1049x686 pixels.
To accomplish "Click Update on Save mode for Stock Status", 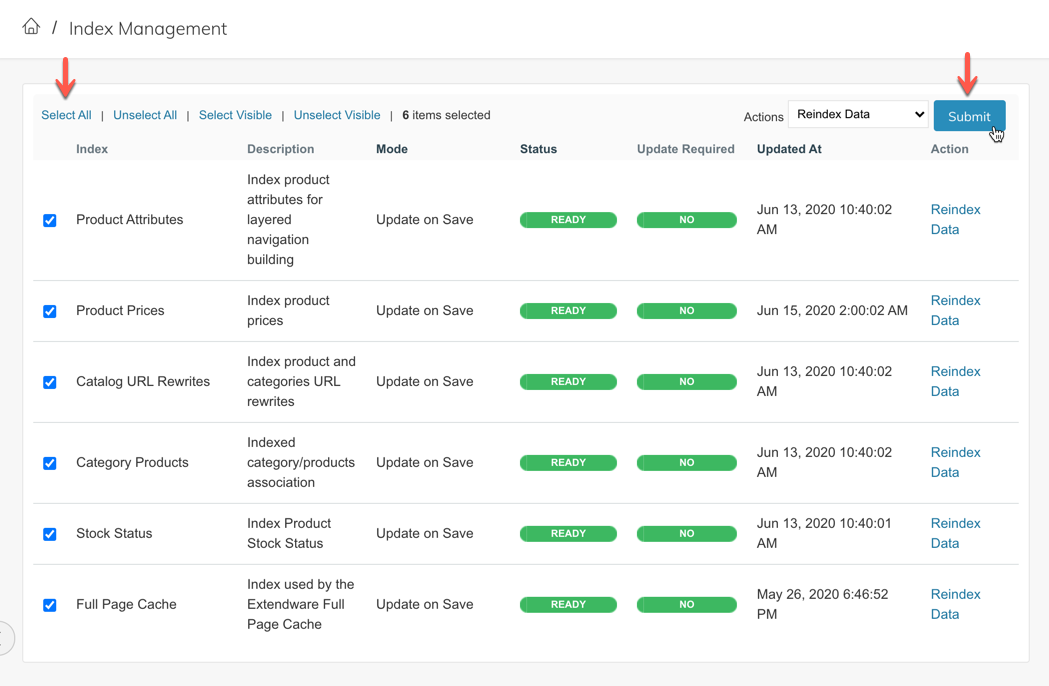I will click(x=425, y=533).
